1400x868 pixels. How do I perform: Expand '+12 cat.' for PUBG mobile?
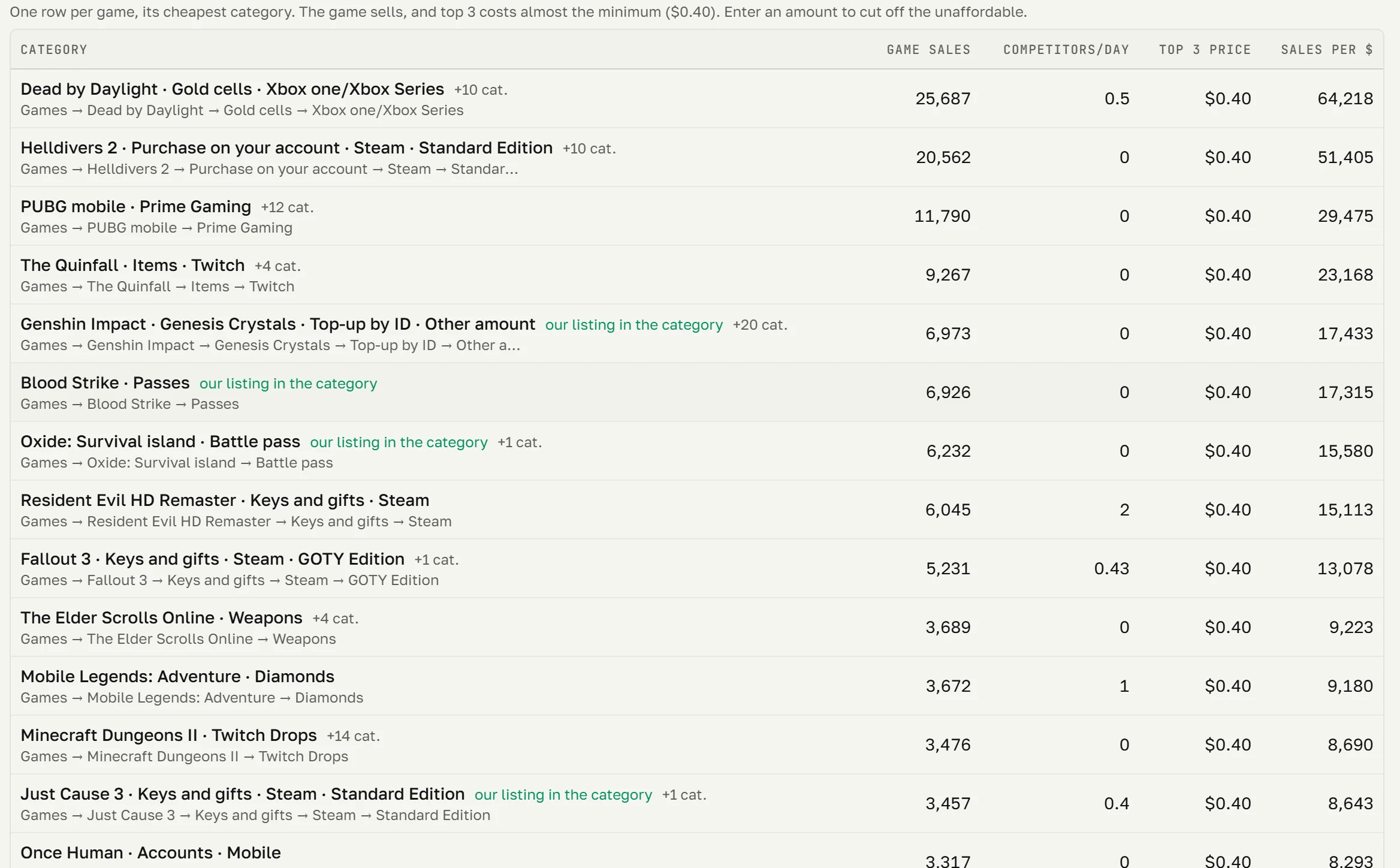(287, 207)
